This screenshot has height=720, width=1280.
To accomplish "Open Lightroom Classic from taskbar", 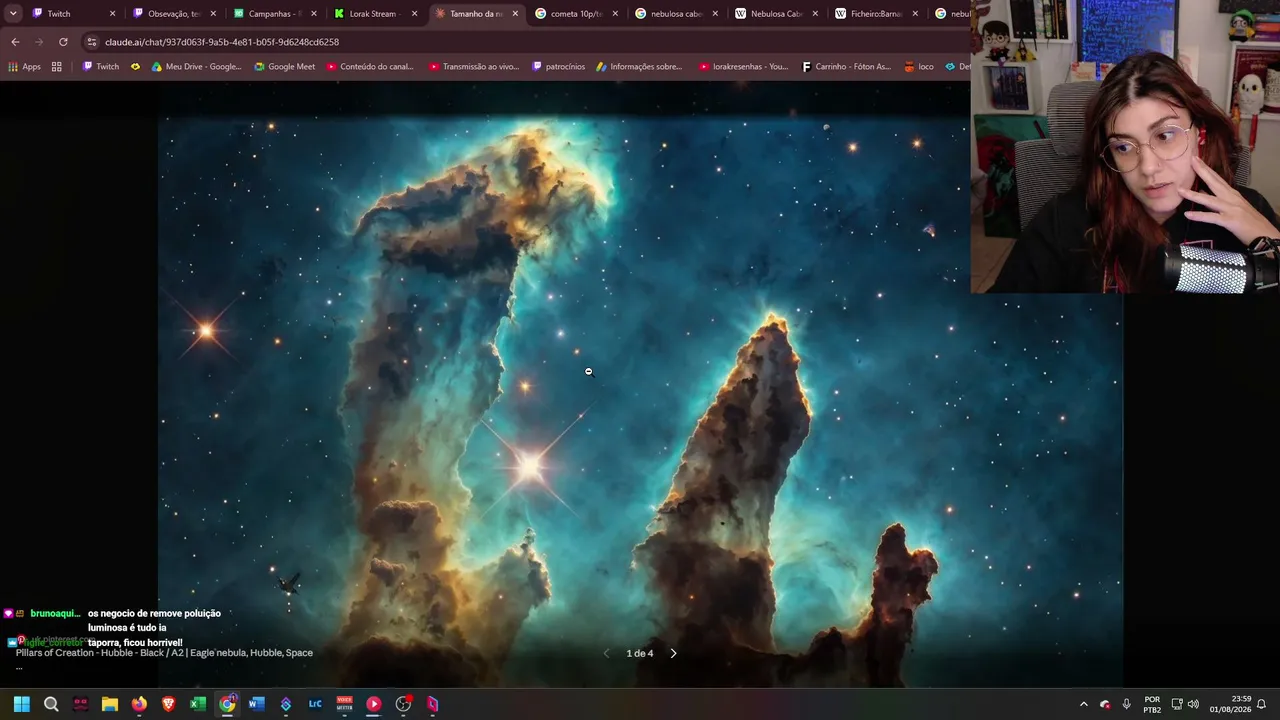I will [x=315, y=704].
